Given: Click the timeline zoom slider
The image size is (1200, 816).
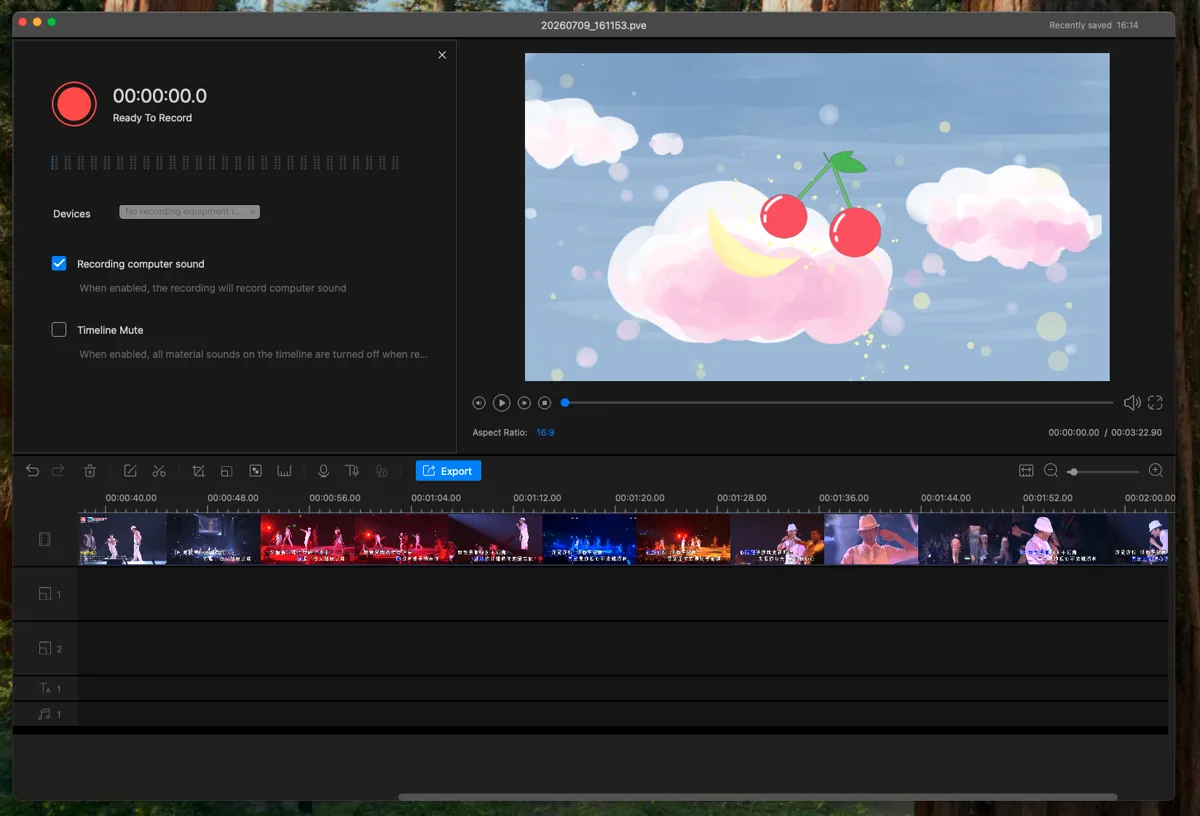Looking at the screenshot, I should [x=1103, y=471].
